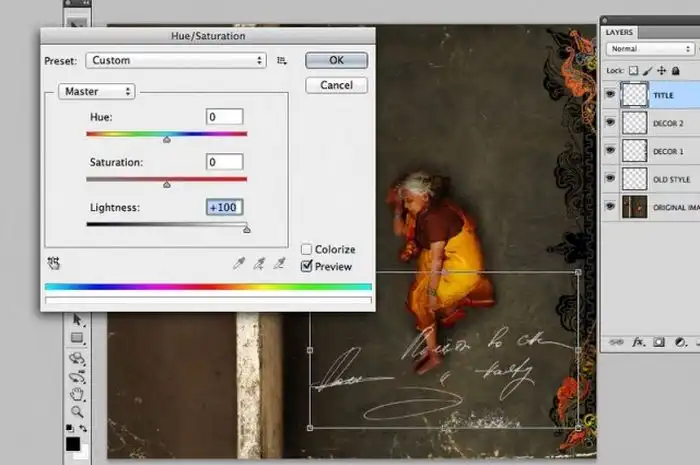Pick the Subtract from Sample eyedropper

pyautogui.click(x=279, y=264)
